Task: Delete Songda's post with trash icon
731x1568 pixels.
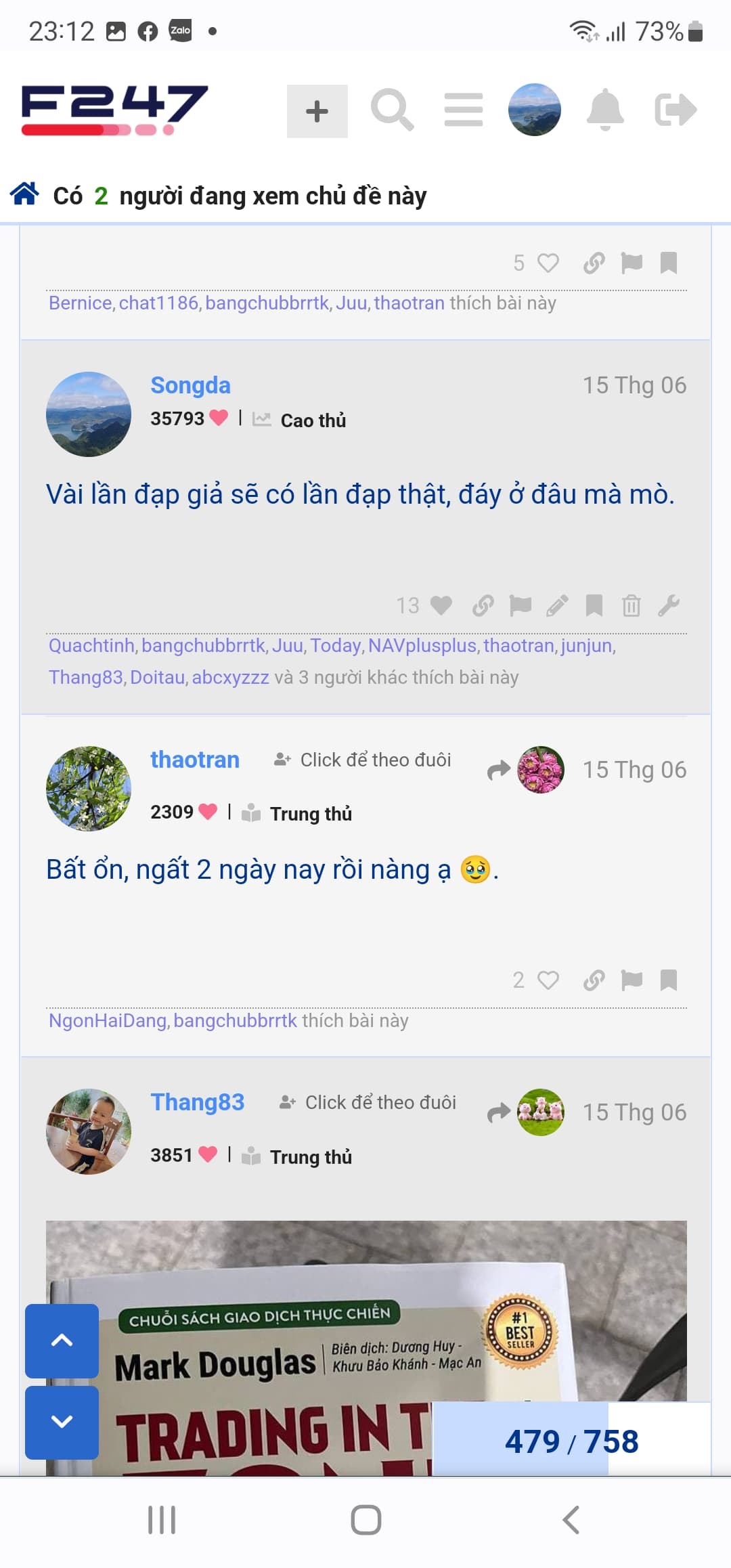Action: (x=631, y=605)
